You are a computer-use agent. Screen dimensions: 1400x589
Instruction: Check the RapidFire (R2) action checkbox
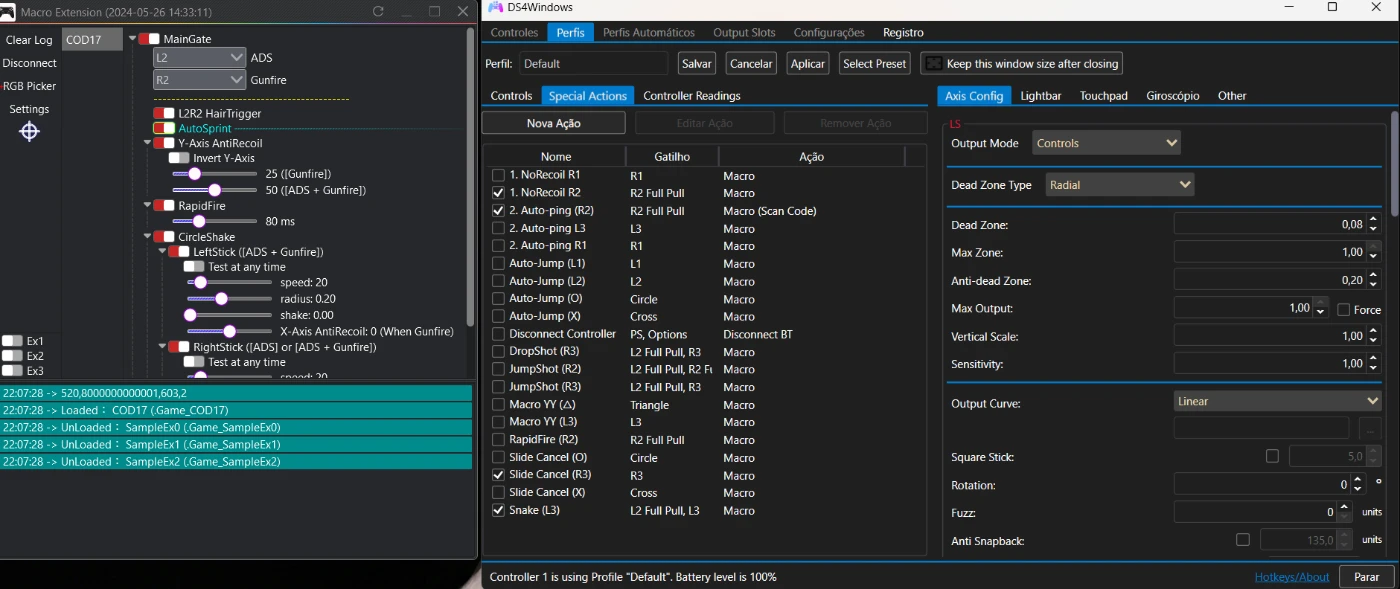click(x=499, y=440)
